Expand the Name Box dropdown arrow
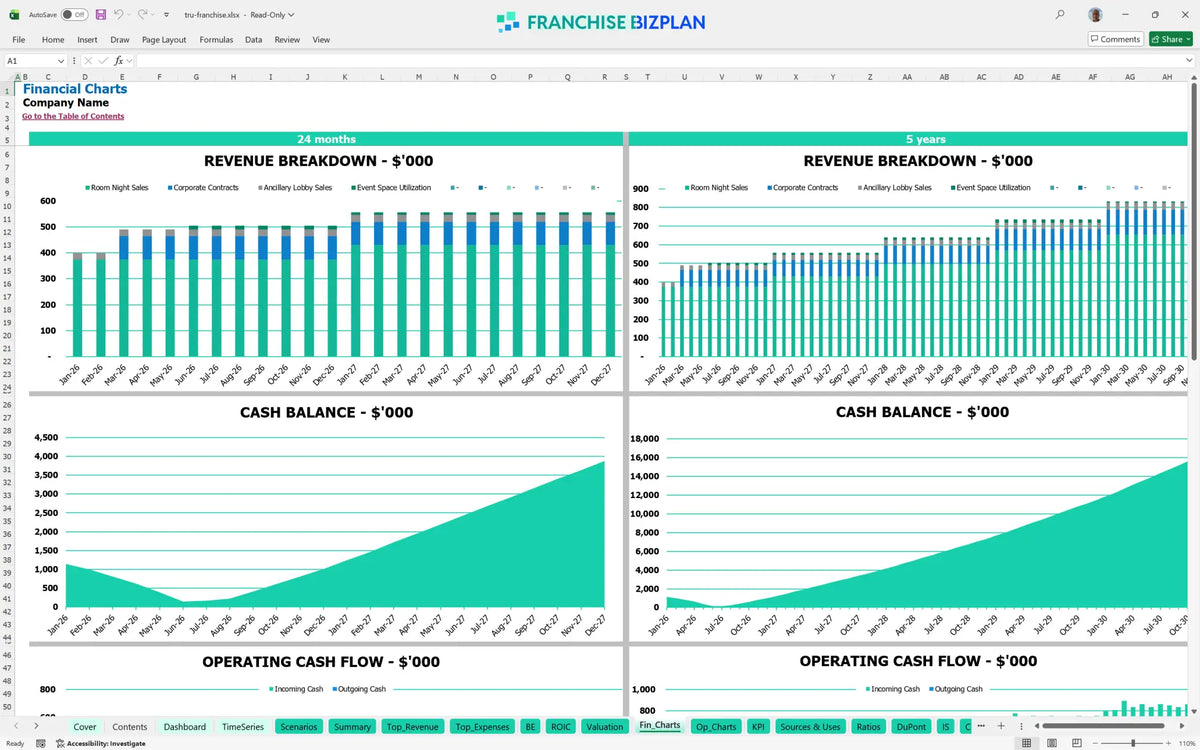 click(x=61, y=61)
